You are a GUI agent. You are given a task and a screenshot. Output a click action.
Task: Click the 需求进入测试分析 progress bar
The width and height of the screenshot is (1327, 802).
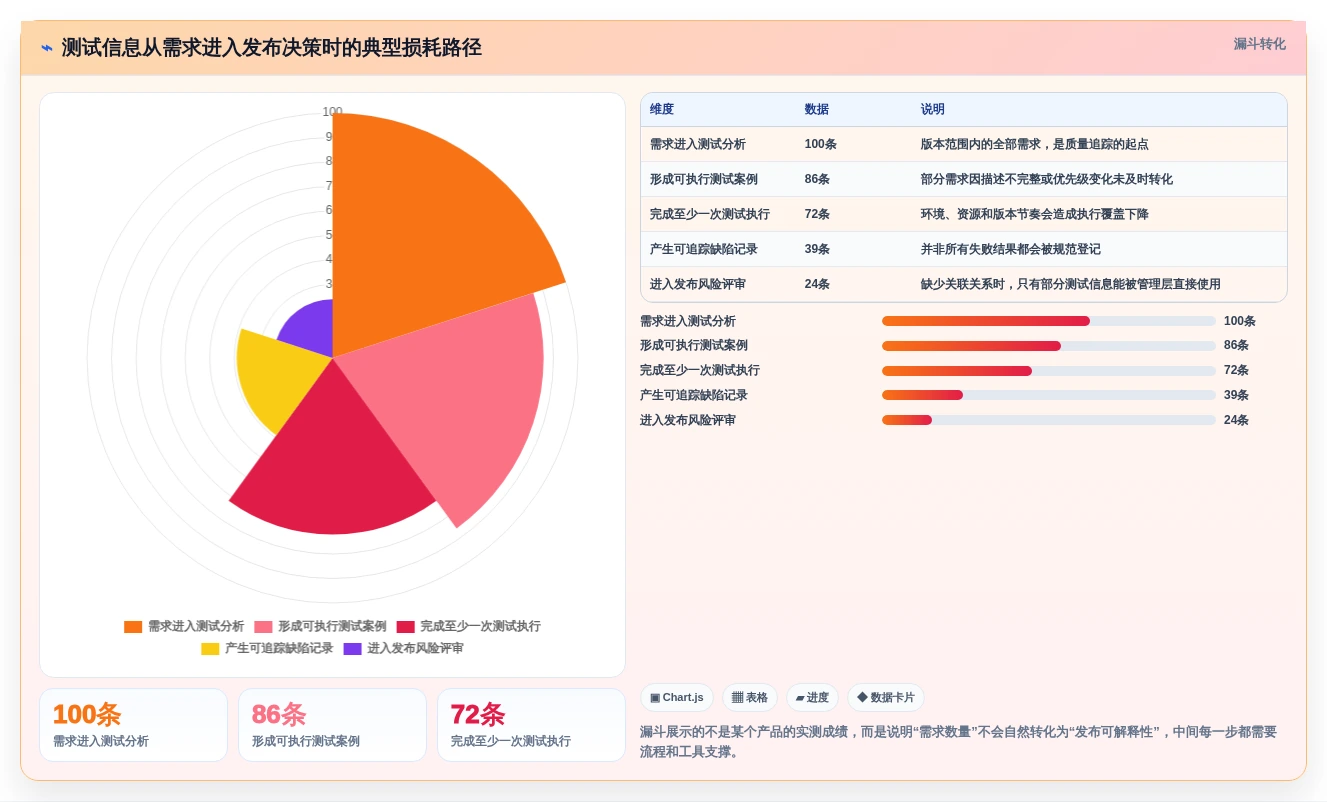click(1049, 321)
